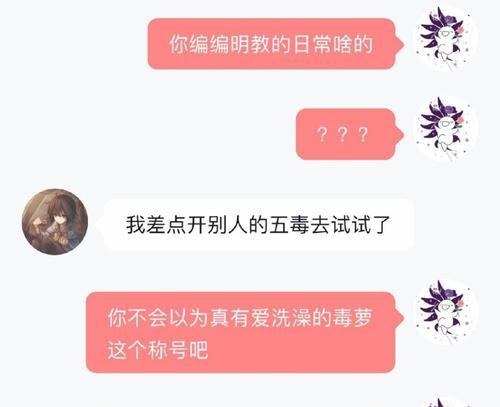Click the last question mark in "???"
This screenshot has width=500, height=407.
pyautogui.click(x=363, y=135)
